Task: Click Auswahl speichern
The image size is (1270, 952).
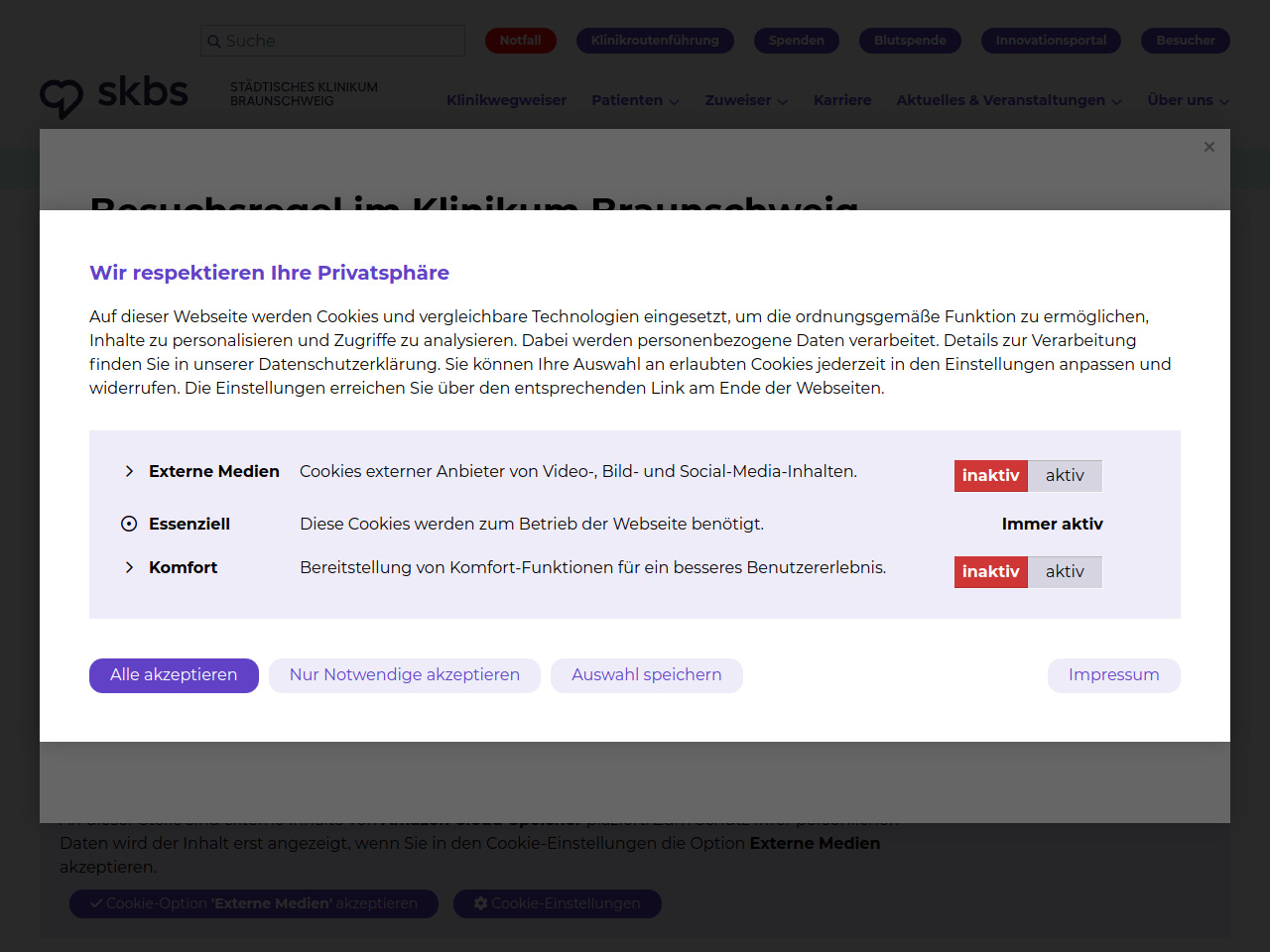Action: pyautogui.click(x=646, y=675)
